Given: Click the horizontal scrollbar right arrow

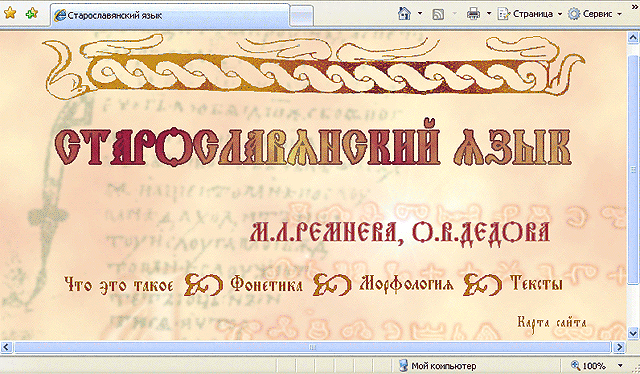Looking at the screenshot, I should 619,347.
